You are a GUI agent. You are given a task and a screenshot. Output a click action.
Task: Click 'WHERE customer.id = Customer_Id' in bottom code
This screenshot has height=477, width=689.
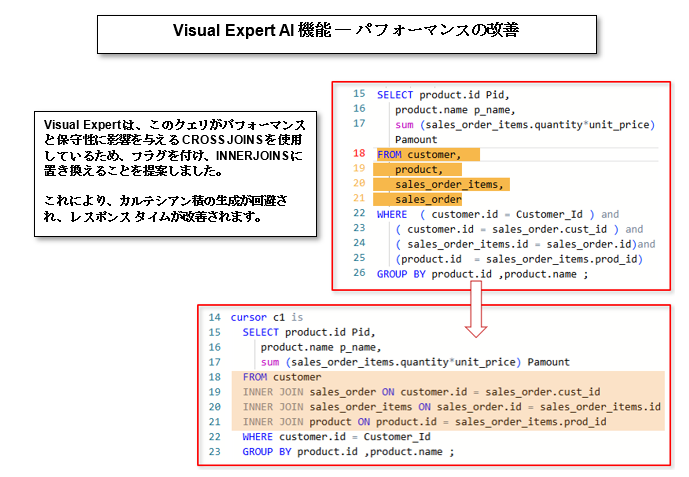point(336,437)
